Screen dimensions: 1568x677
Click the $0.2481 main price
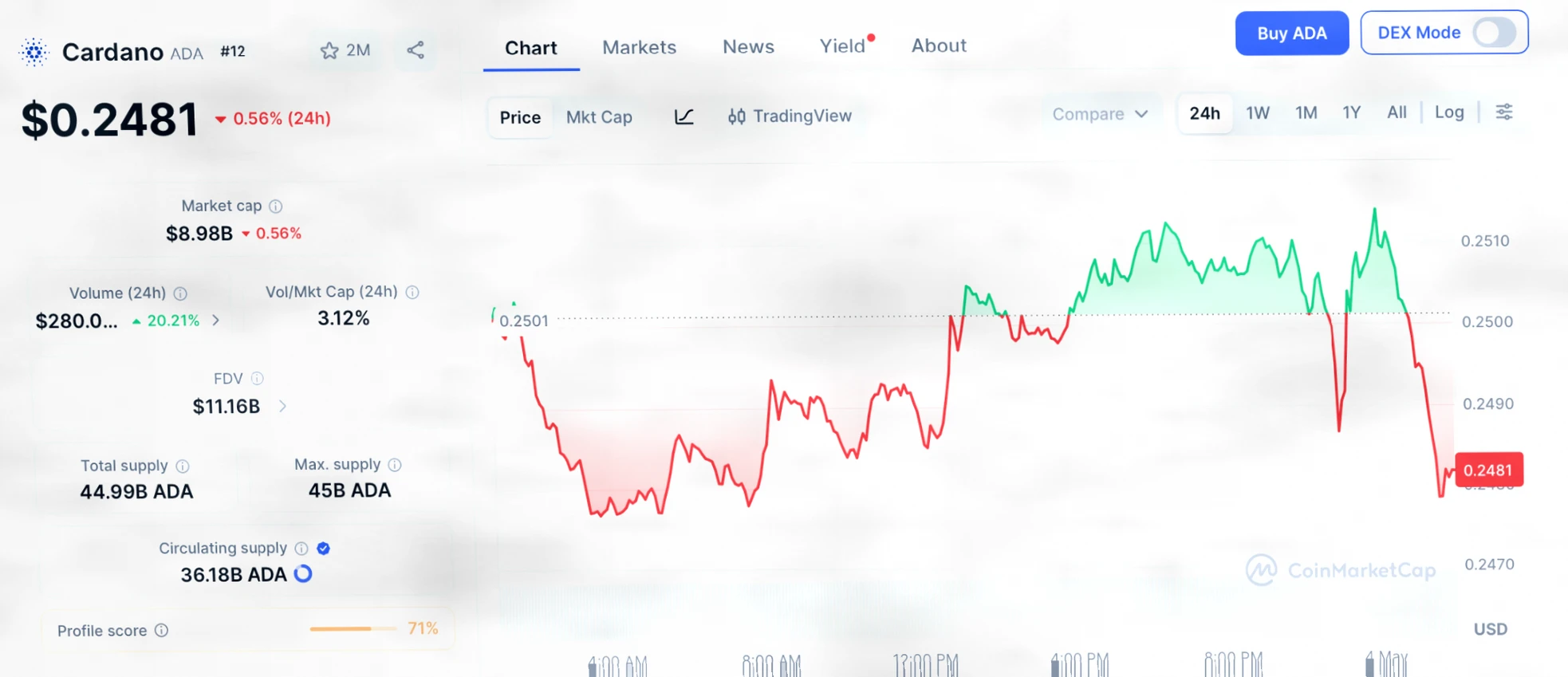pos(110,120)
